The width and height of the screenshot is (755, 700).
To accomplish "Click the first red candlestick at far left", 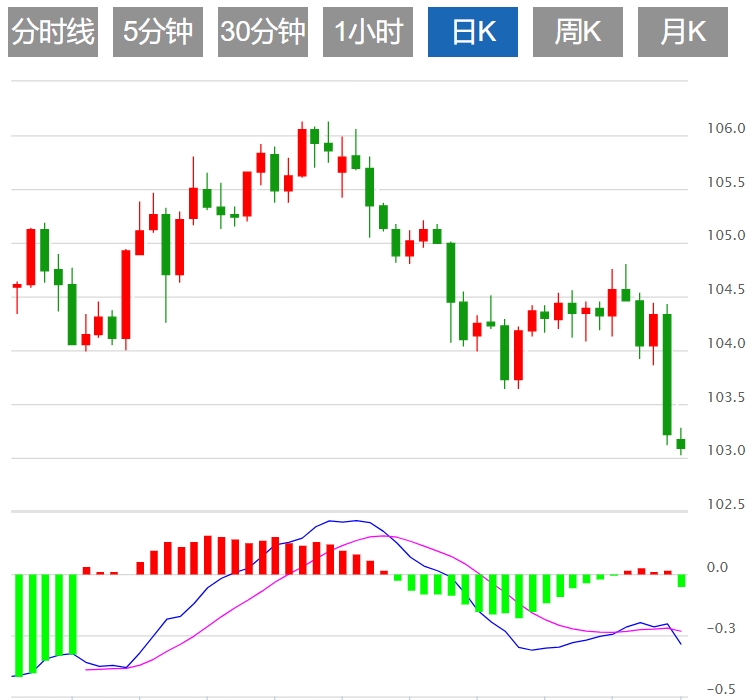I will point(17,286).
